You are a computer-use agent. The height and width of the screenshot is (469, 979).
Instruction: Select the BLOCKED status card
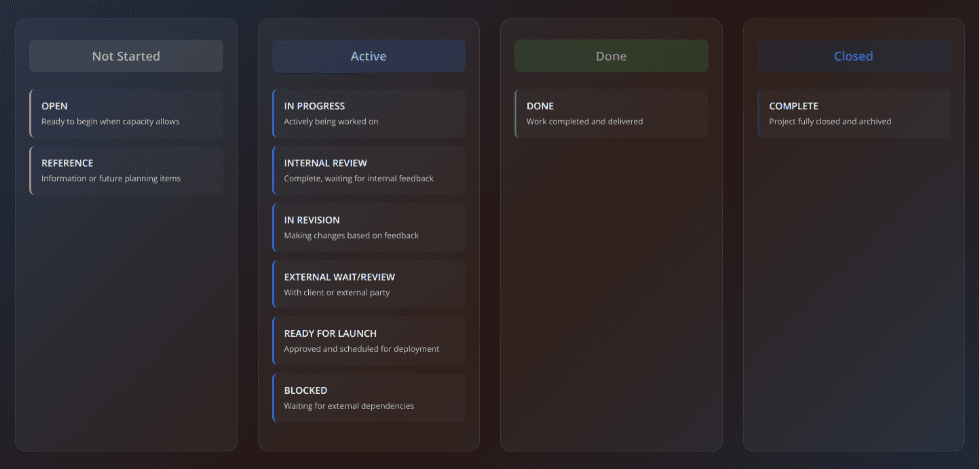click(x=368, y=398)
